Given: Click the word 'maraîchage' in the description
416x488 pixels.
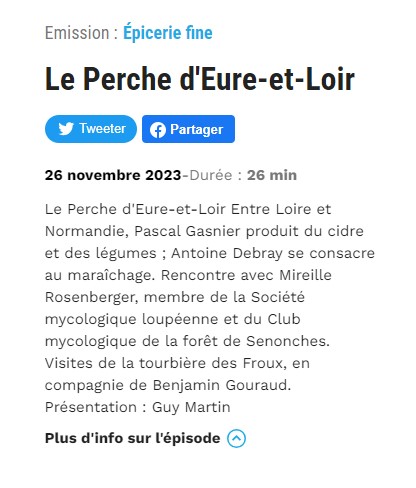Looking at the screenshot, I should (x=111, y=276).
